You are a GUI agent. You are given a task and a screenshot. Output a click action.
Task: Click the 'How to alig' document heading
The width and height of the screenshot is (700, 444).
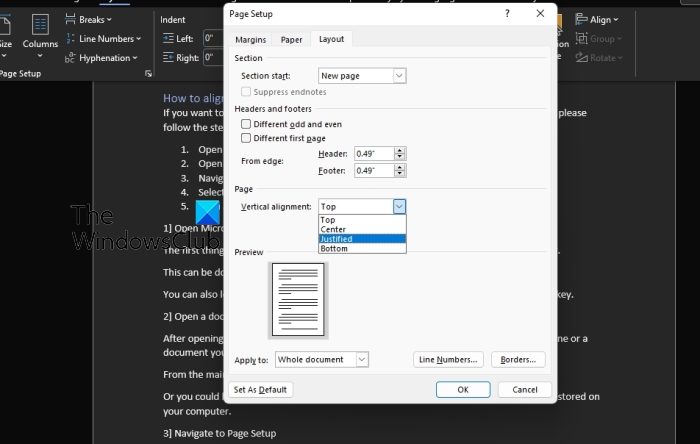click(193, 98)
